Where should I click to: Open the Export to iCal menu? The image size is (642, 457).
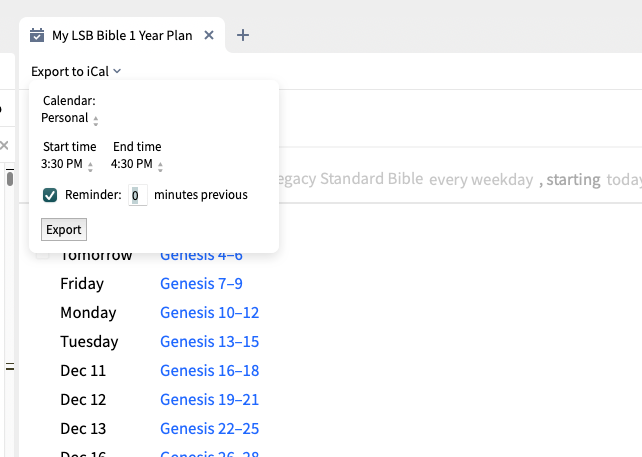pos(76,71)
